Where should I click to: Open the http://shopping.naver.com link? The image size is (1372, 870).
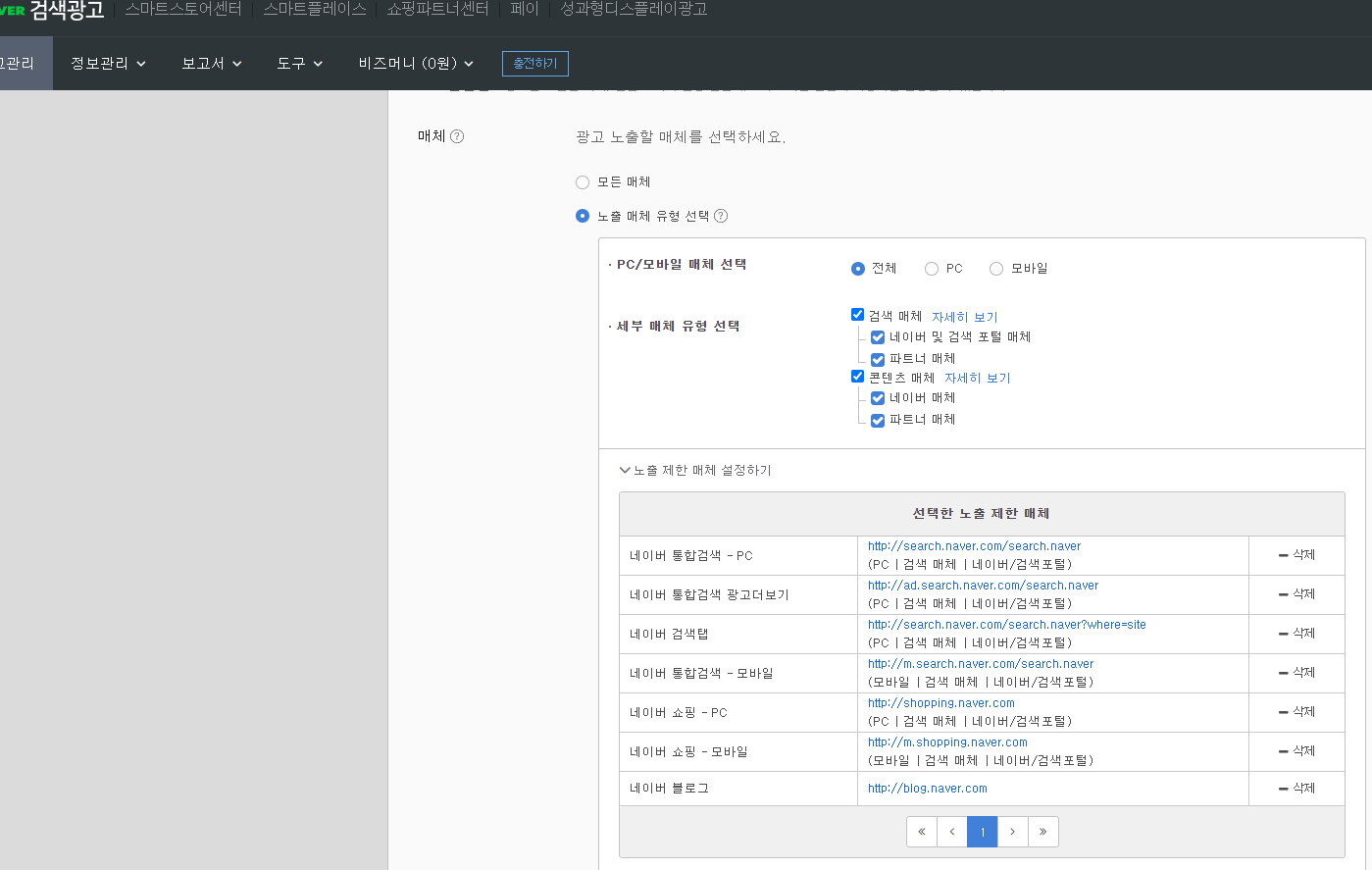[x=941, y=703]
